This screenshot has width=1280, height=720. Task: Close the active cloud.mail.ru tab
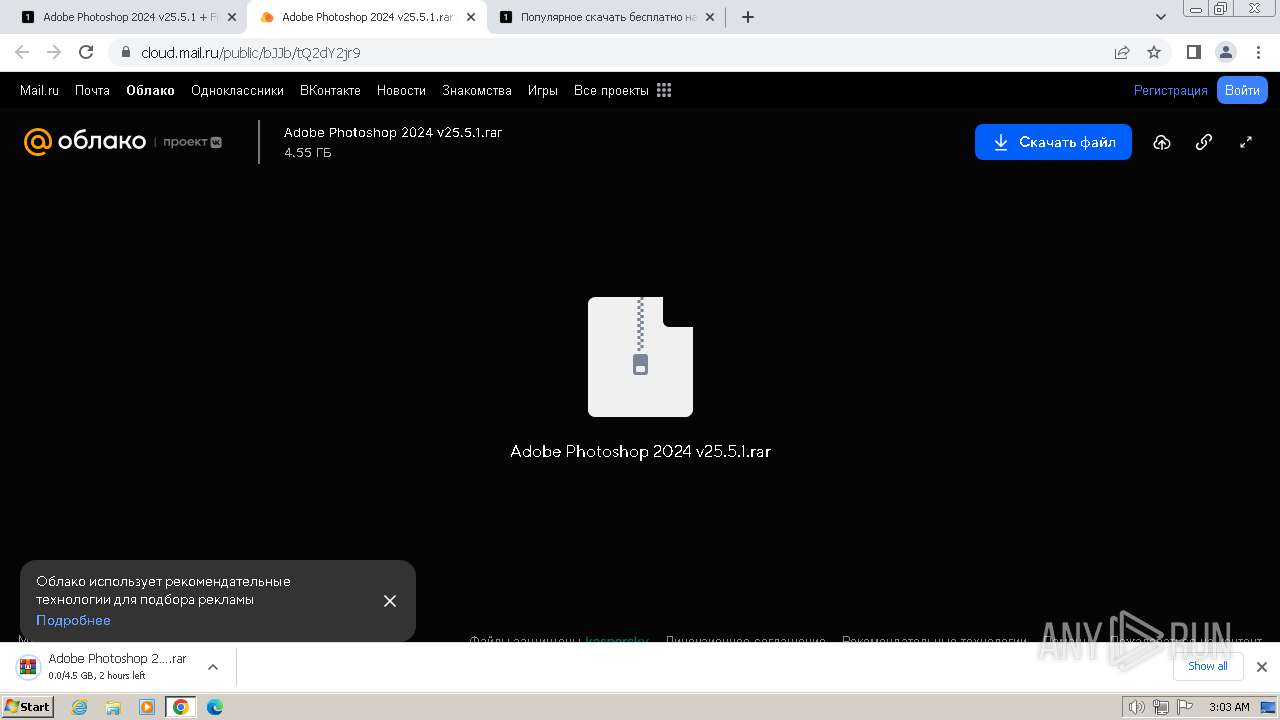pyautogui.click(x=471, y=17)
